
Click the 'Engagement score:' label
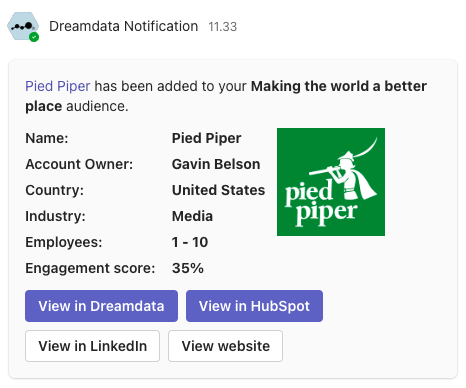pos(90,268)
